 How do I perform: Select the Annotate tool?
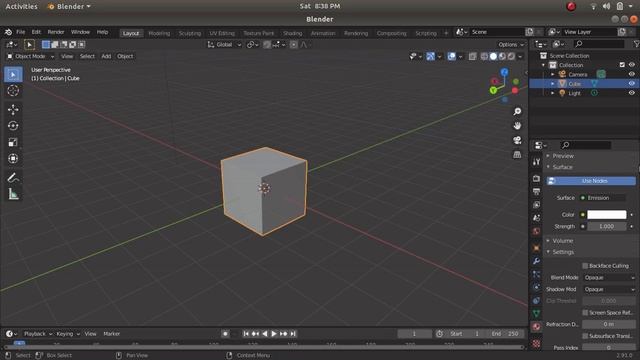tap(13, 178)
